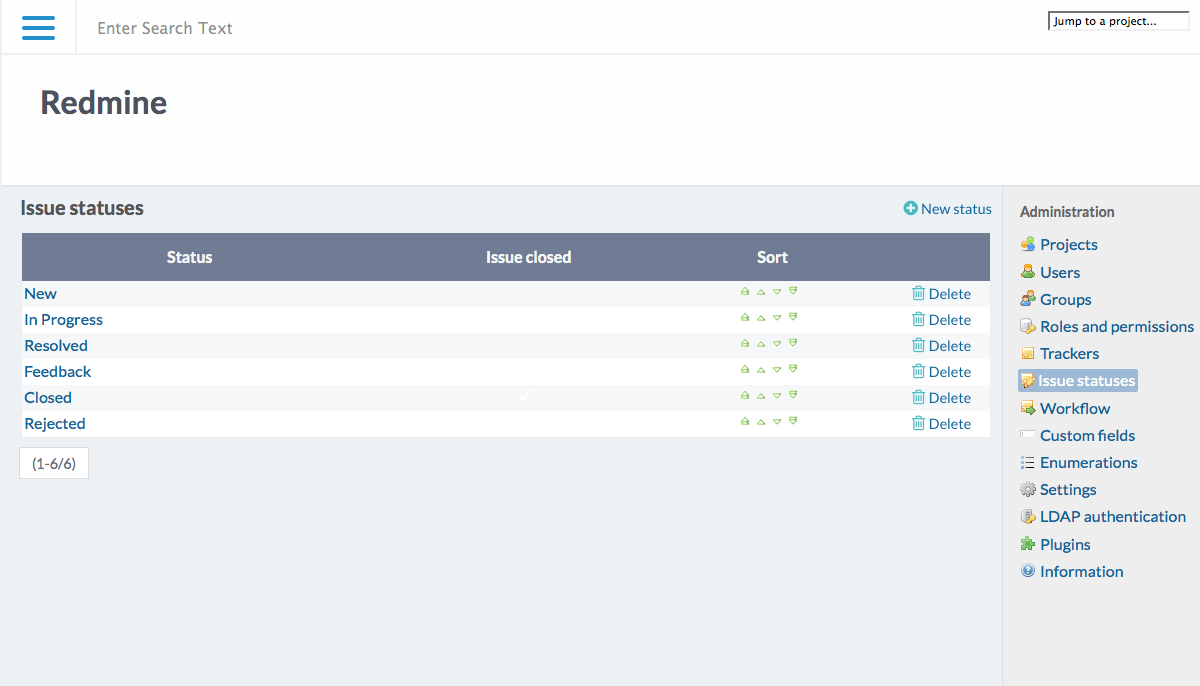The image size is (1200, 686).
Task: Open the hamburger menu at top left
Action: click(x=38, y=27)
